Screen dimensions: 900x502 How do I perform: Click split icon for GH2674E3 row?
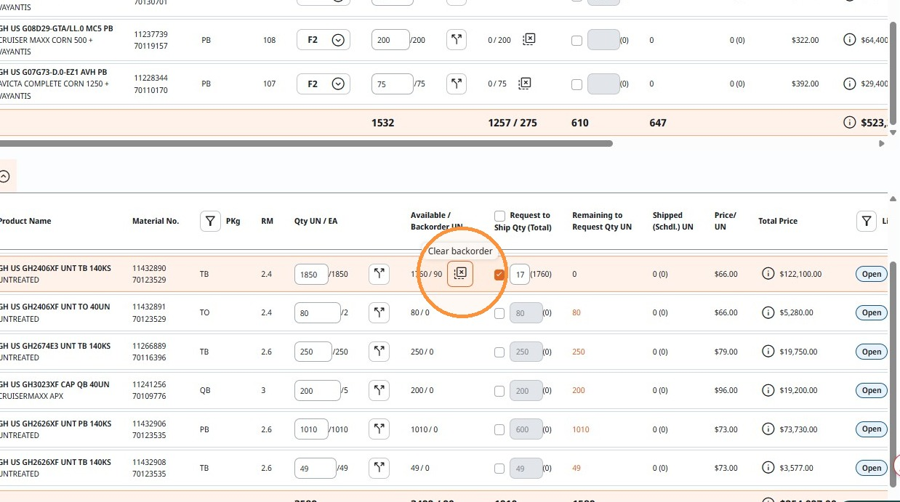tap(379, 352)
